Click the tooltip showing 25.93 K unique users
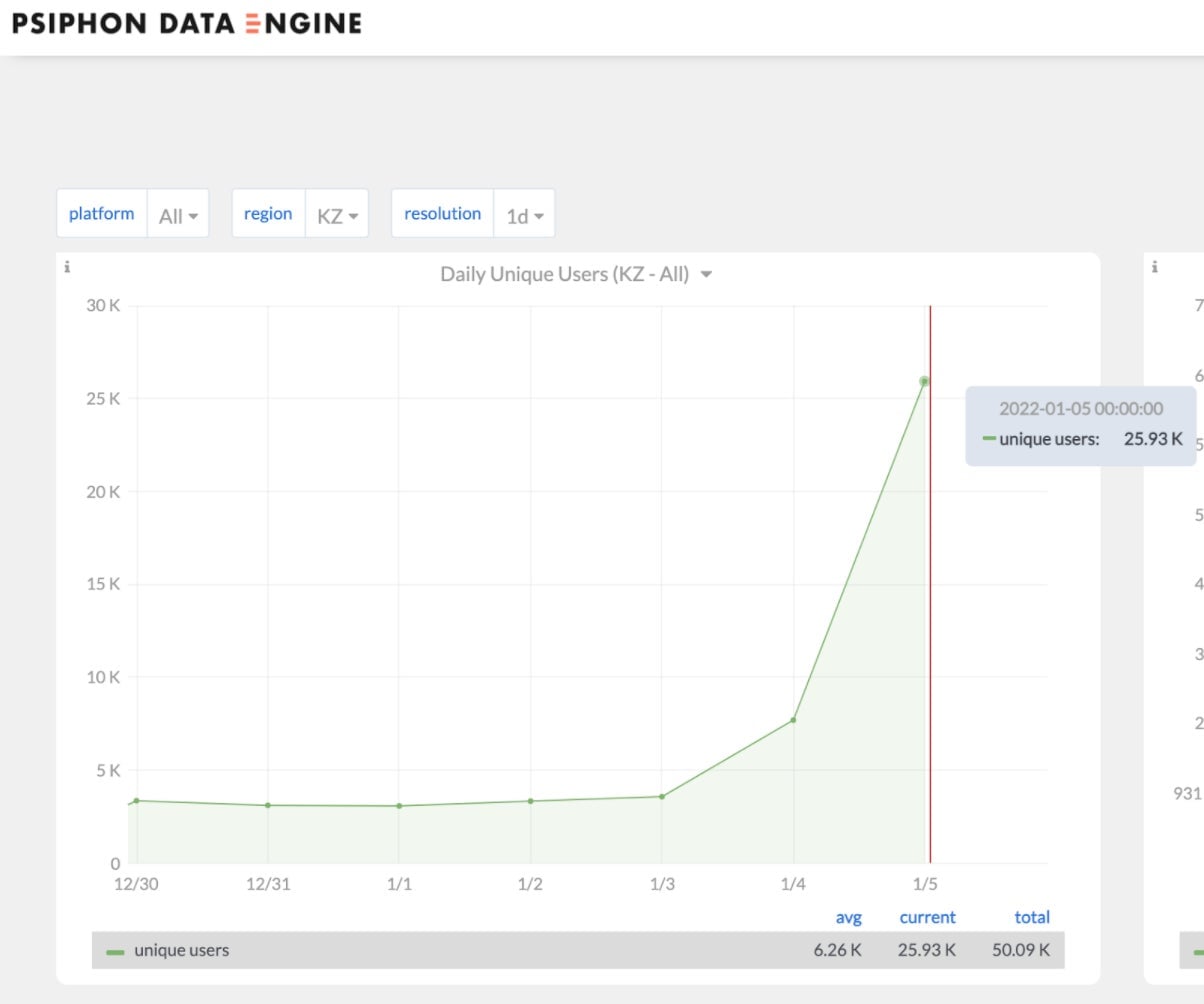Viewport: 1204px width, 1004px height. click(1080, 423)
